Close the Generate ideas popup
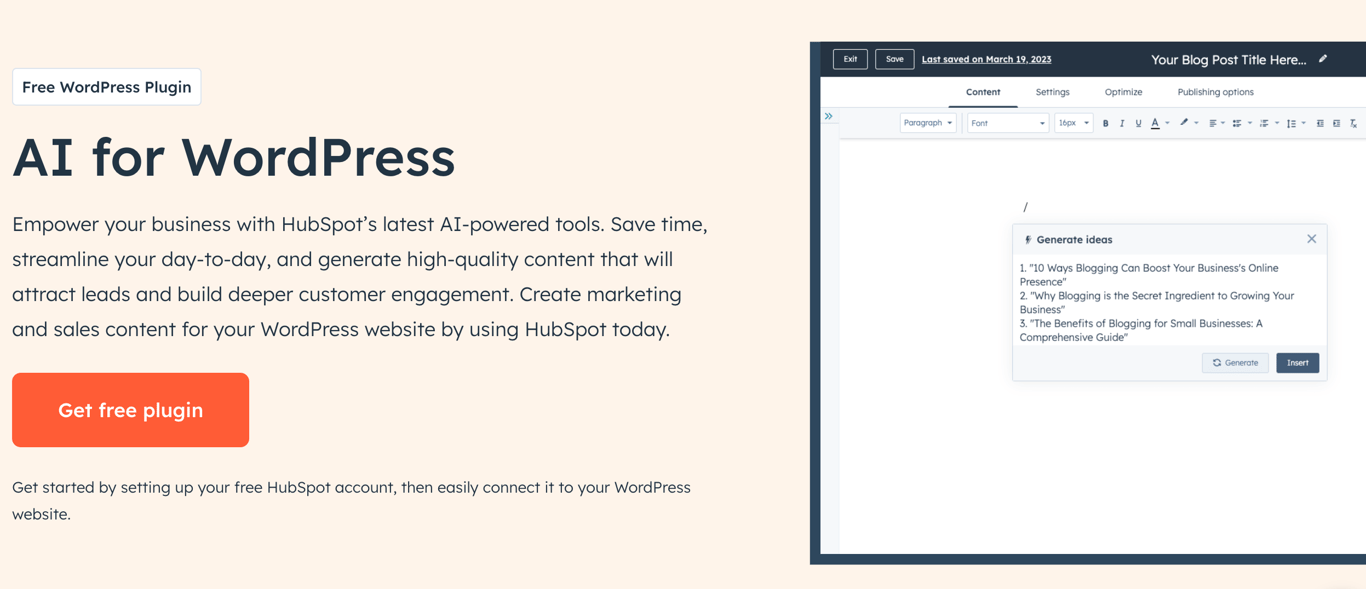 click(x=1311, y=239)
